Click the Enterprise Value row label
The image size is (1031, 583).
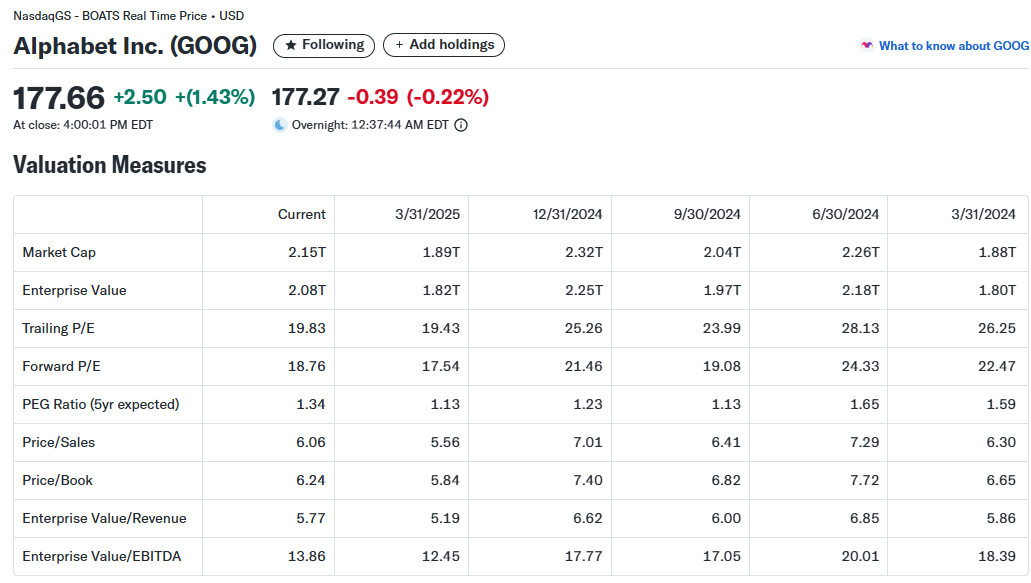[74, 291]
